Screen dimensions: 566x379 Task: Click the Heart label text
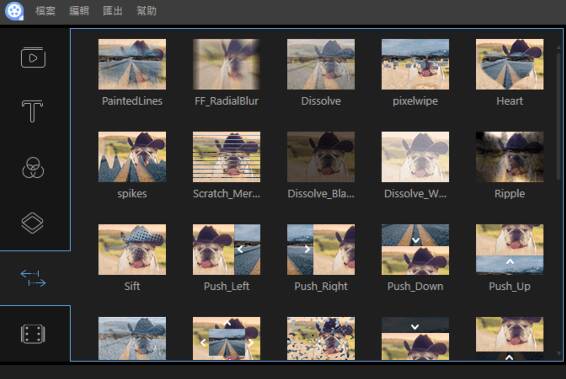[x=510, y=101]
